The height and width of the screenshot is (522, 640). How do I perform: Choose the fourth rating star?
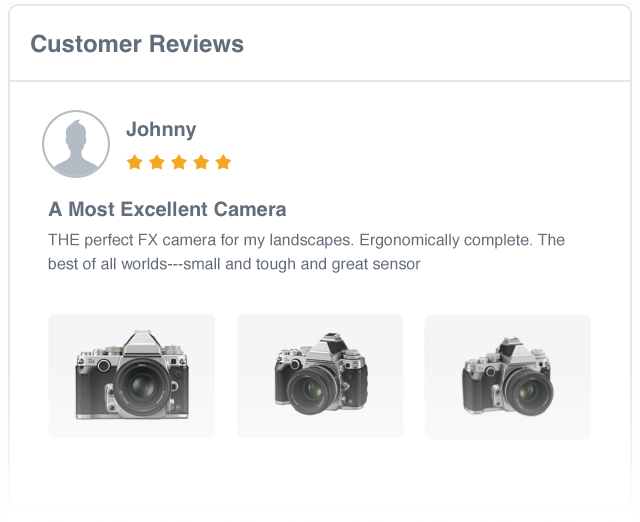pyautogui.click(x=201, y=162)
